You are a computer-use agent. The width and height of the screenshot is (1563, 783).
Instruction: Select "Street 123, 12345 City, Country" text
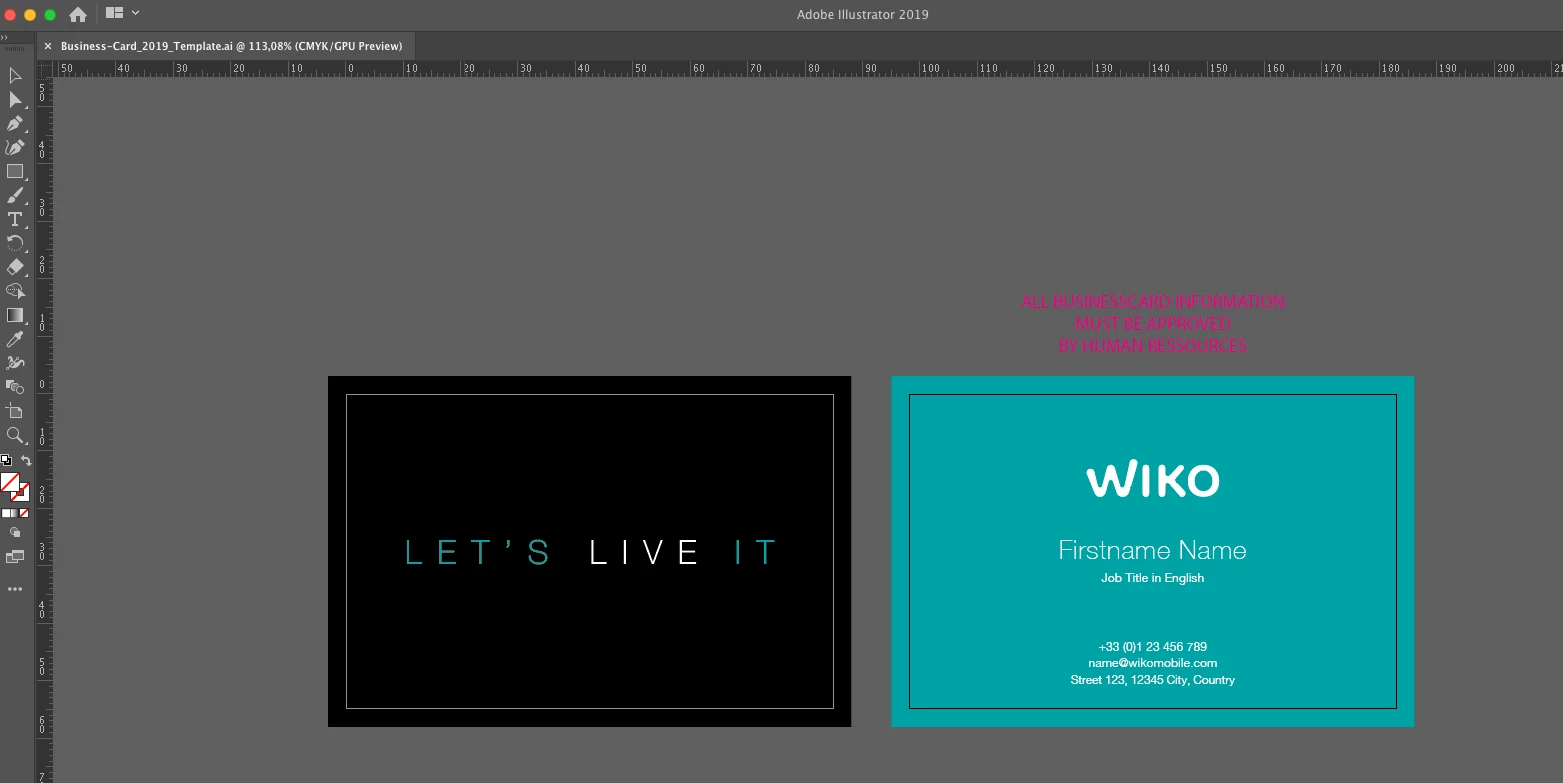click(1152, 680)
